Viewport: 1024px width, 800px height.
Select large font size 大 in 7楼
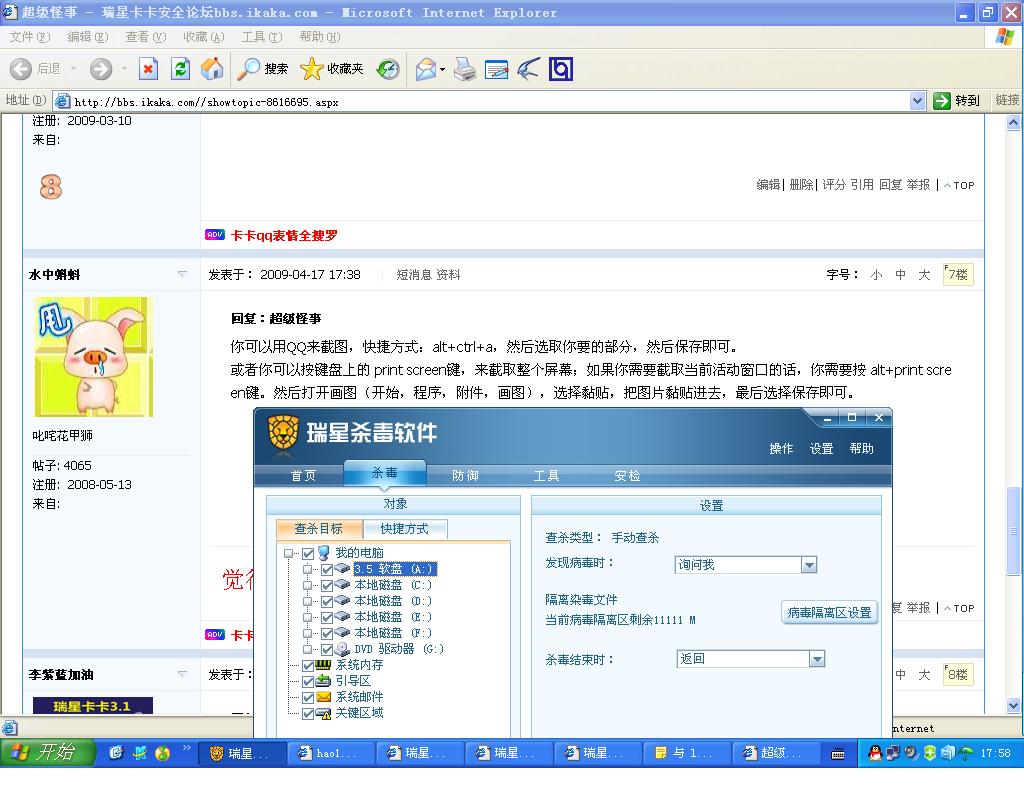click(x=924, y=275)
